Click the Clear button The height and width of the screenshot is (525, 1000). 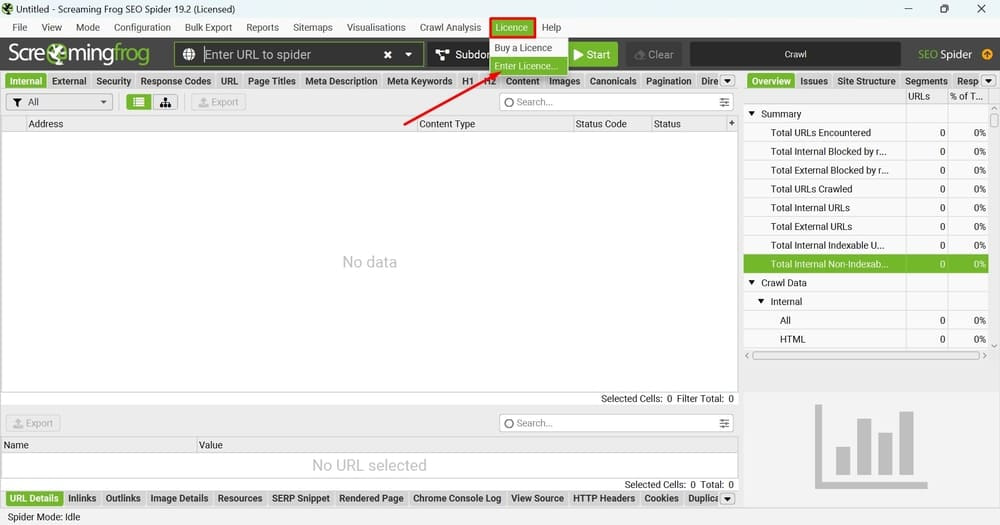pos(654,55)
